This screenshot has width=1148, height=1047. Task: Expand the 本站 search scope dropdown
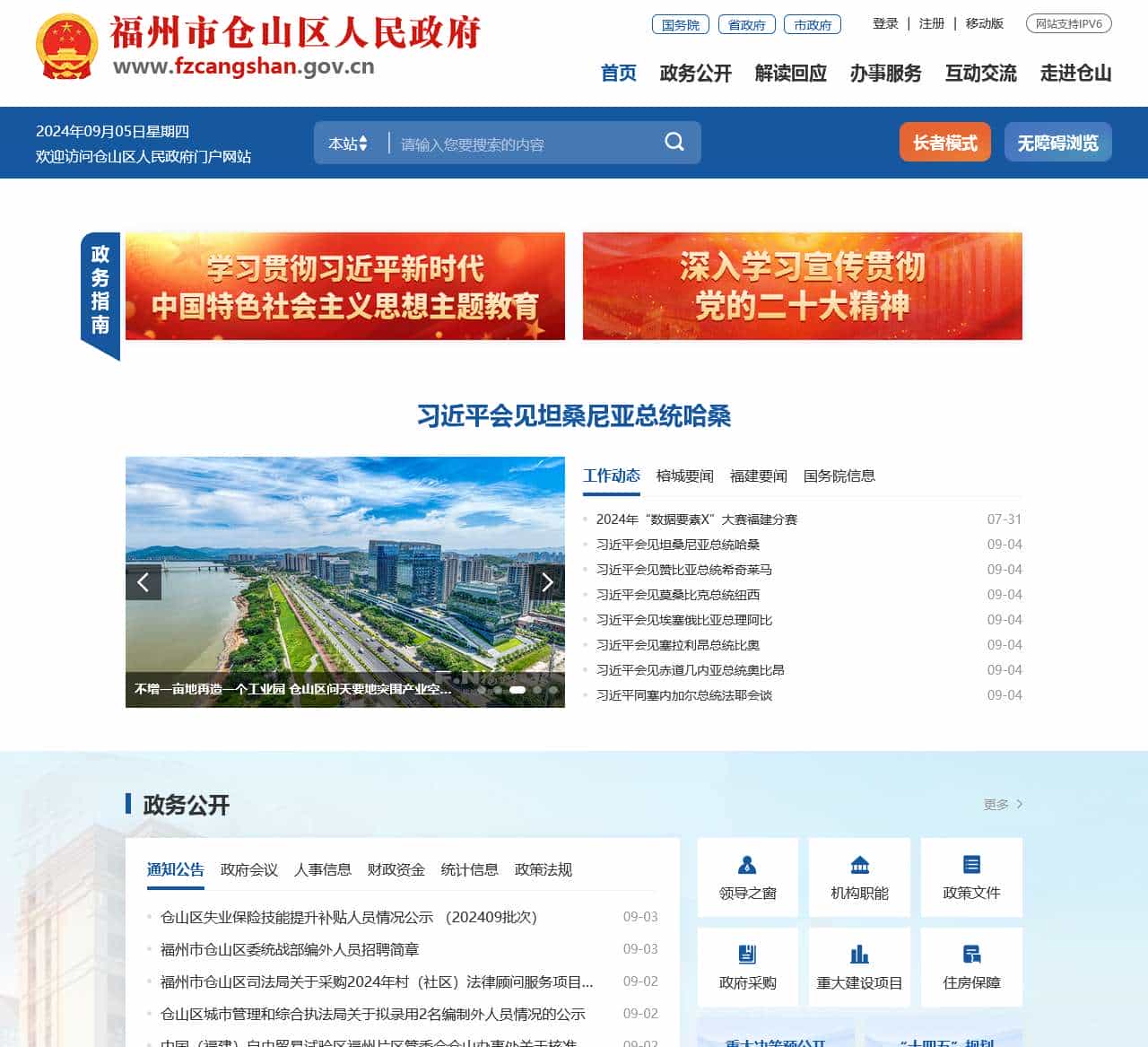pyautogui.click(x=348, y=144)
